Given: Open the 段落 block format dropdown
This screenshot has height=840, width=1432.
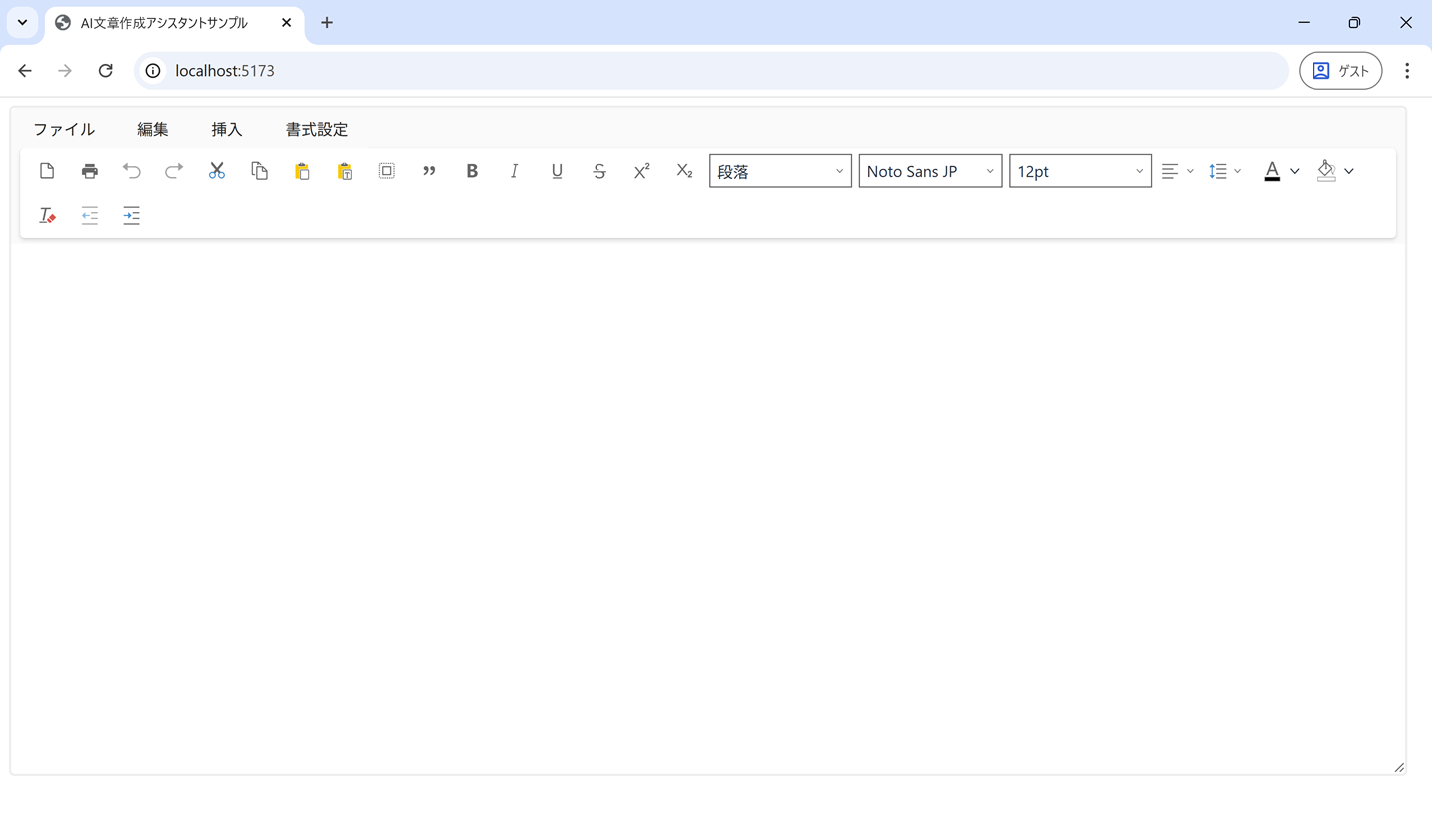Looking at the screenshot, I should pos(780,171).
